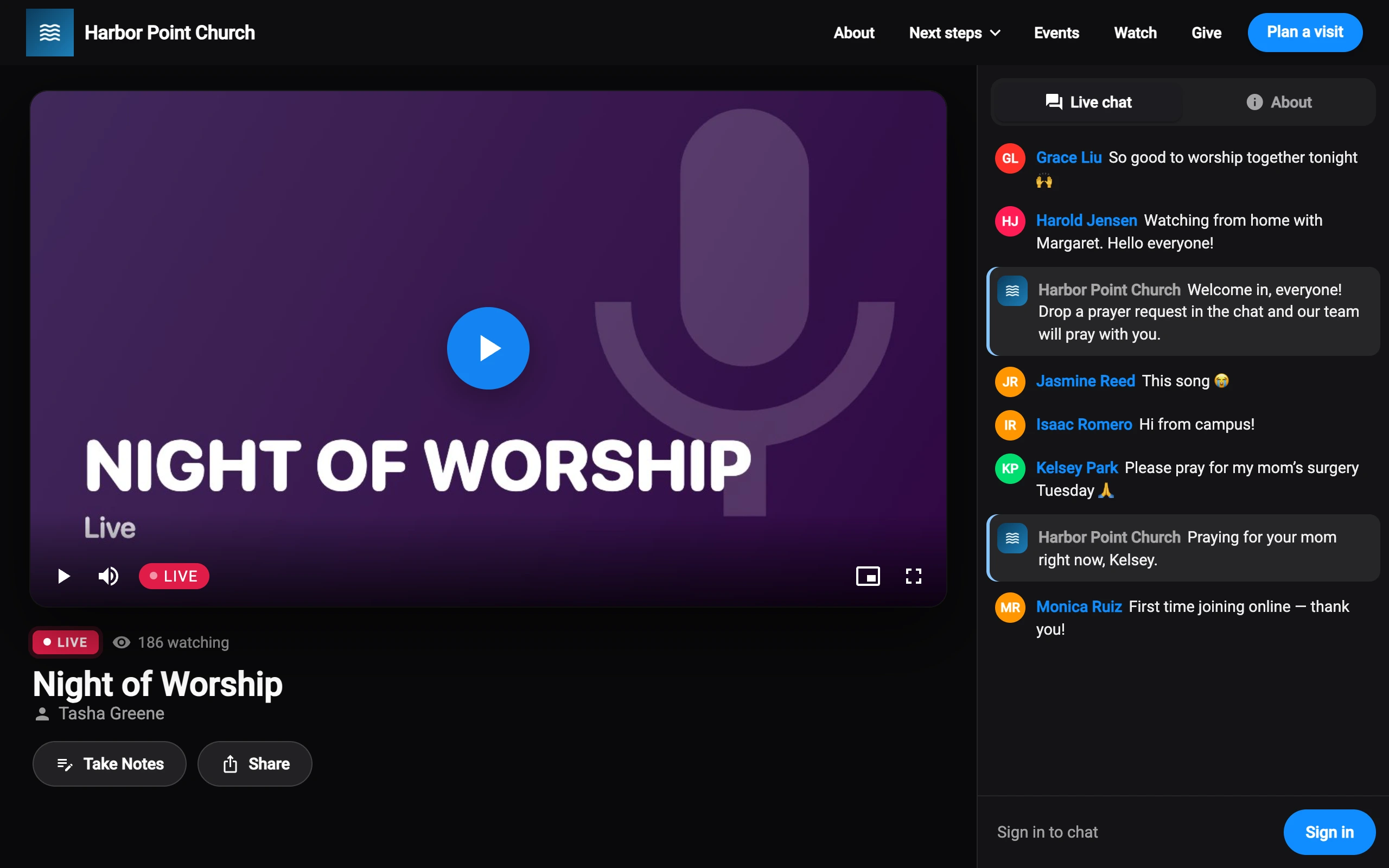Viewport: 1389px width, 868px height.
Task: Open the About nav menu item
Action: (853, 33)
